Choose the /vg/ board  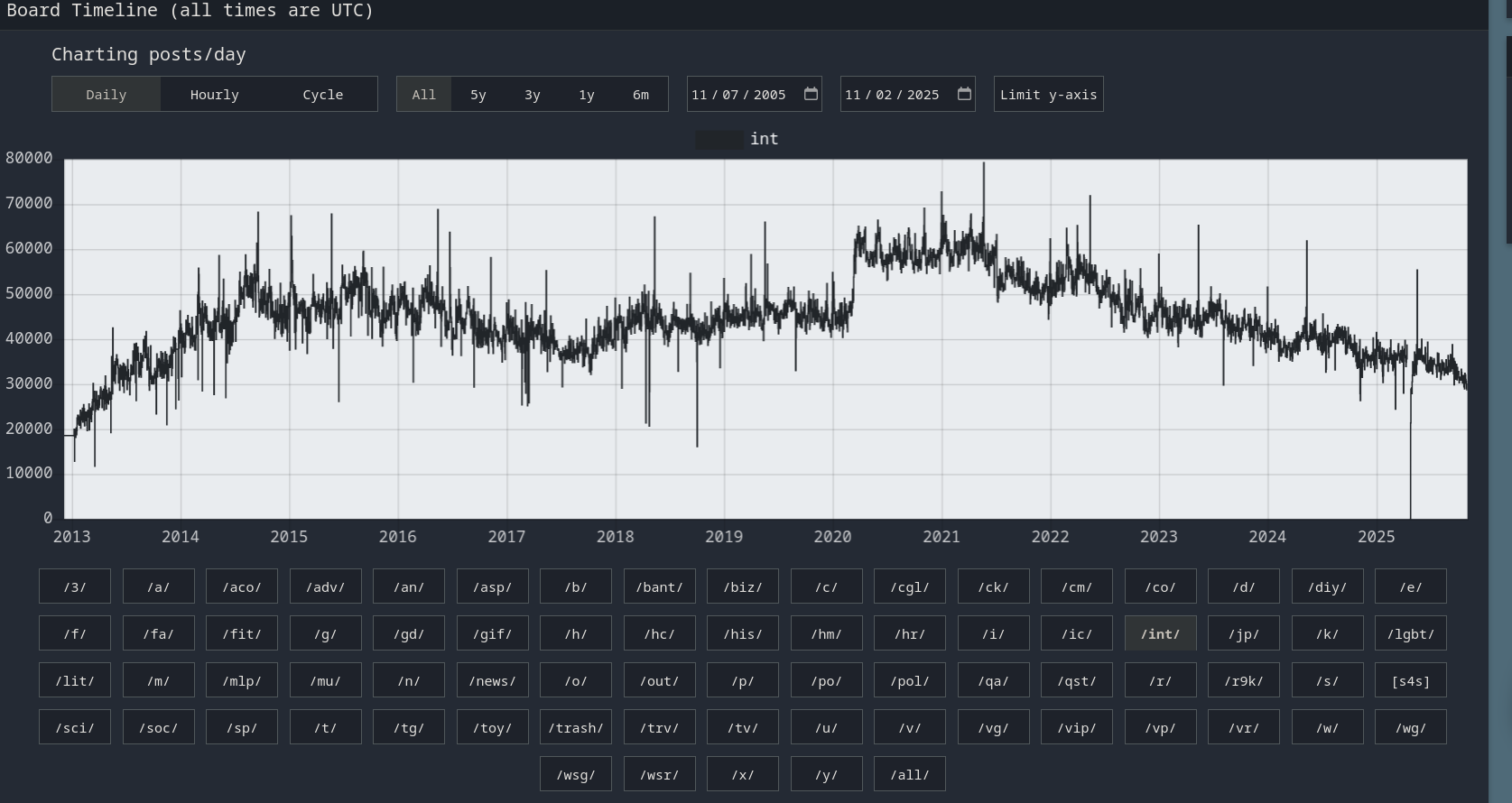(994, 727)
